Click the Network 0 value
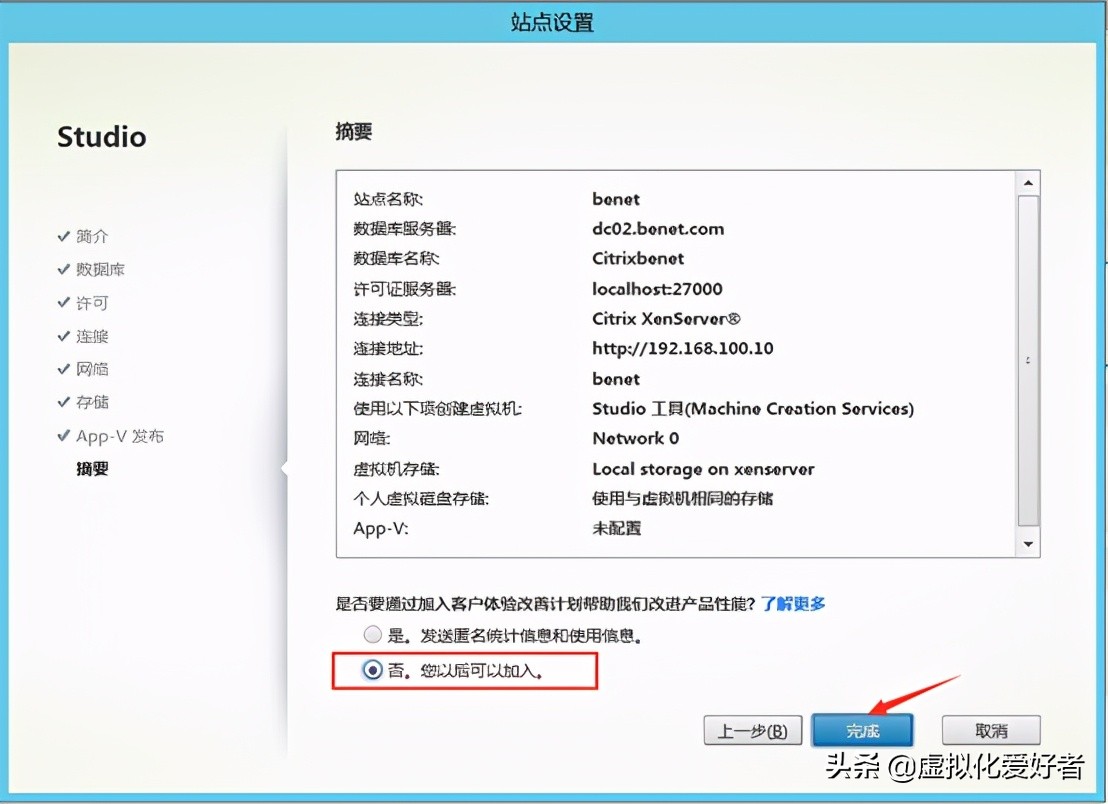The height and width of the screenshot is (804, 1108). 635,438
